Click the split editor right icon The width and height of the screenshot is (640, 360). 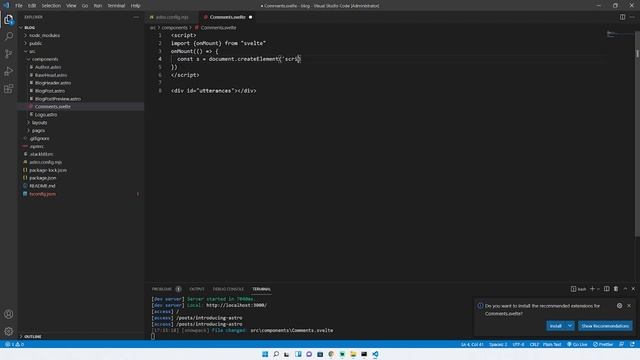pyautogui.click(x=622, y=17)
